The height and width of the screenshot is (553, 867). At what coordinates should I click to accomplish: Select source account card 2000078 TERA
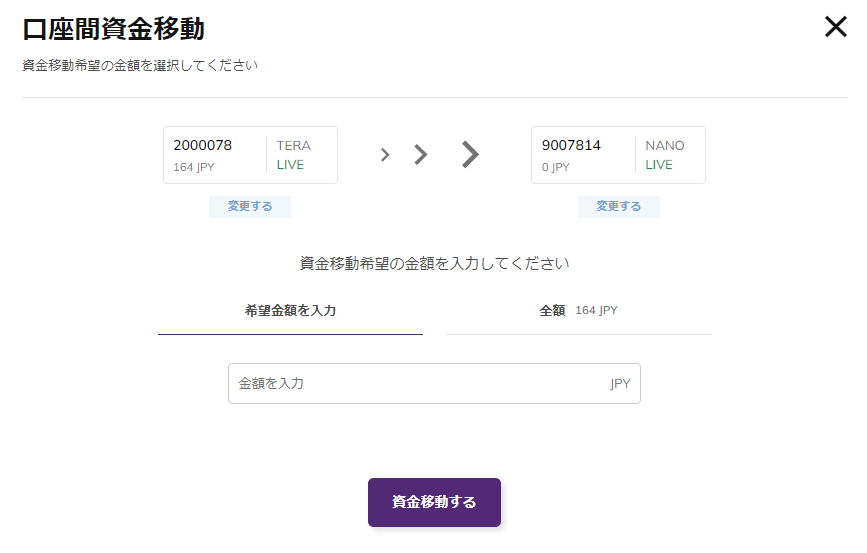[x=250, y=155]
